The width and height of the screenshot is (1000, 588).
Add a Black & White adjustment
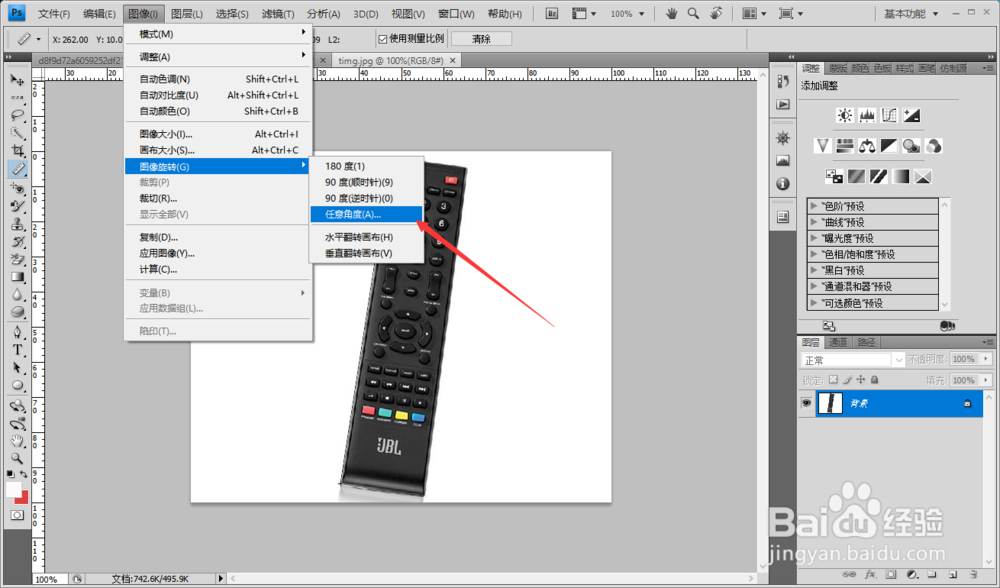pyautogui.click(x=889, y=146)
